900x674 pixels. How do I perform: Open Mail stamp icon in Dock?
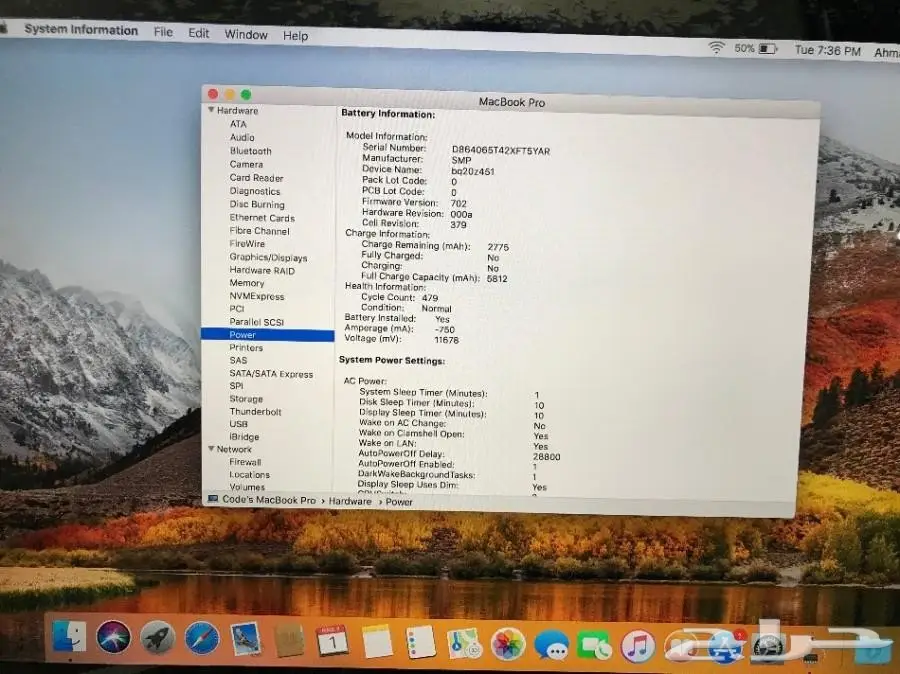point(246,640)
